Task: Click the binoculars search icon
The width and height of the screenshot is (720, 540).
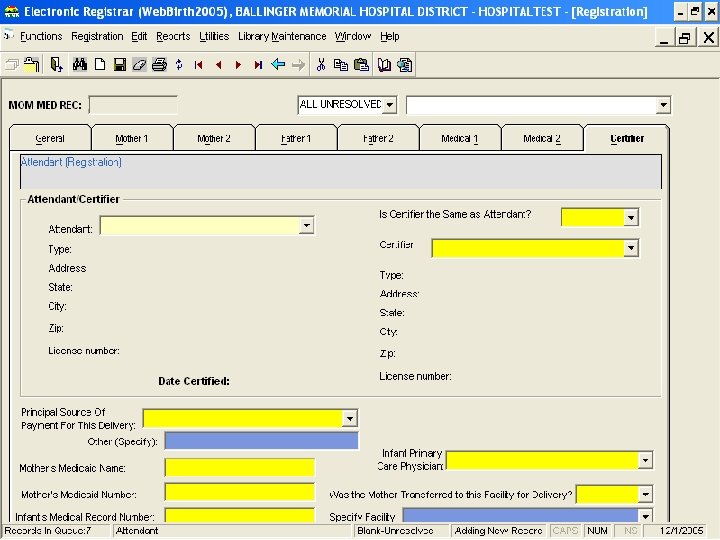Action: [79, 65]
